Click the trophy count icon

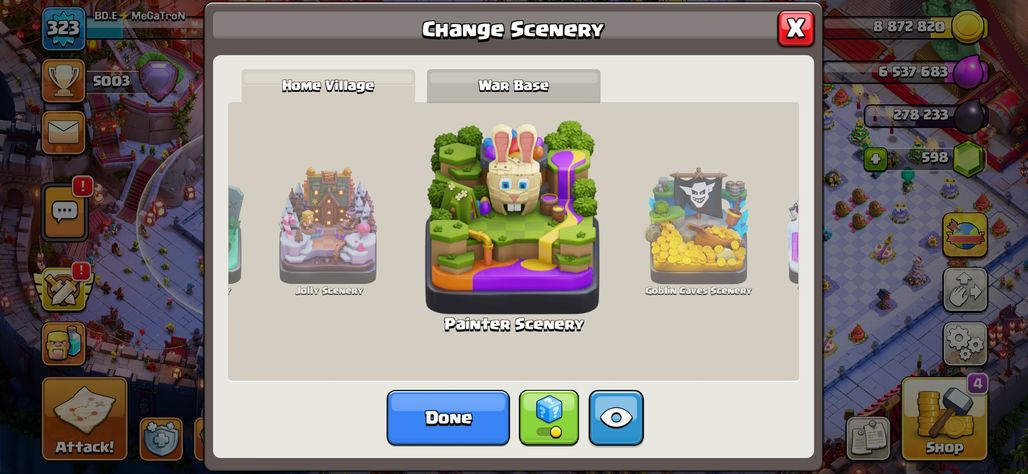click(x=64, y=81)
